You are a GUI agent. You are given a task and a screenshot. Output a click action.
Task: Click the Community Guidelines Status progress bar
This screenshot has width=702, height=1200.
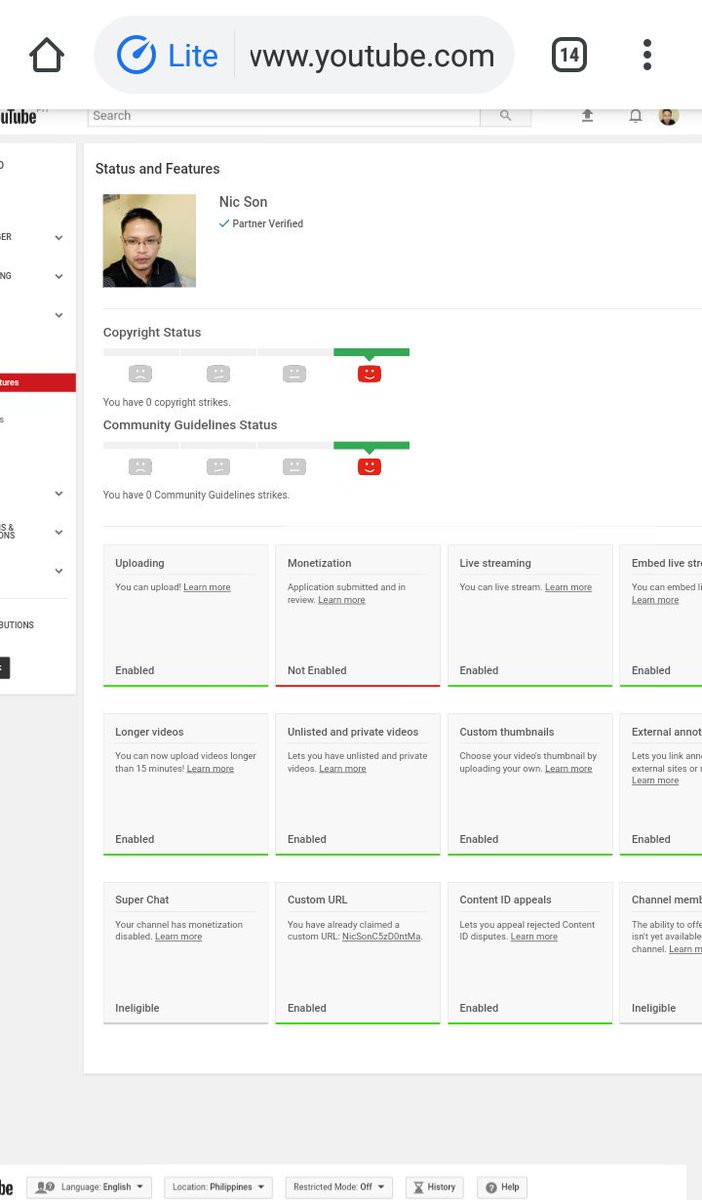click(x=256, y=445)
